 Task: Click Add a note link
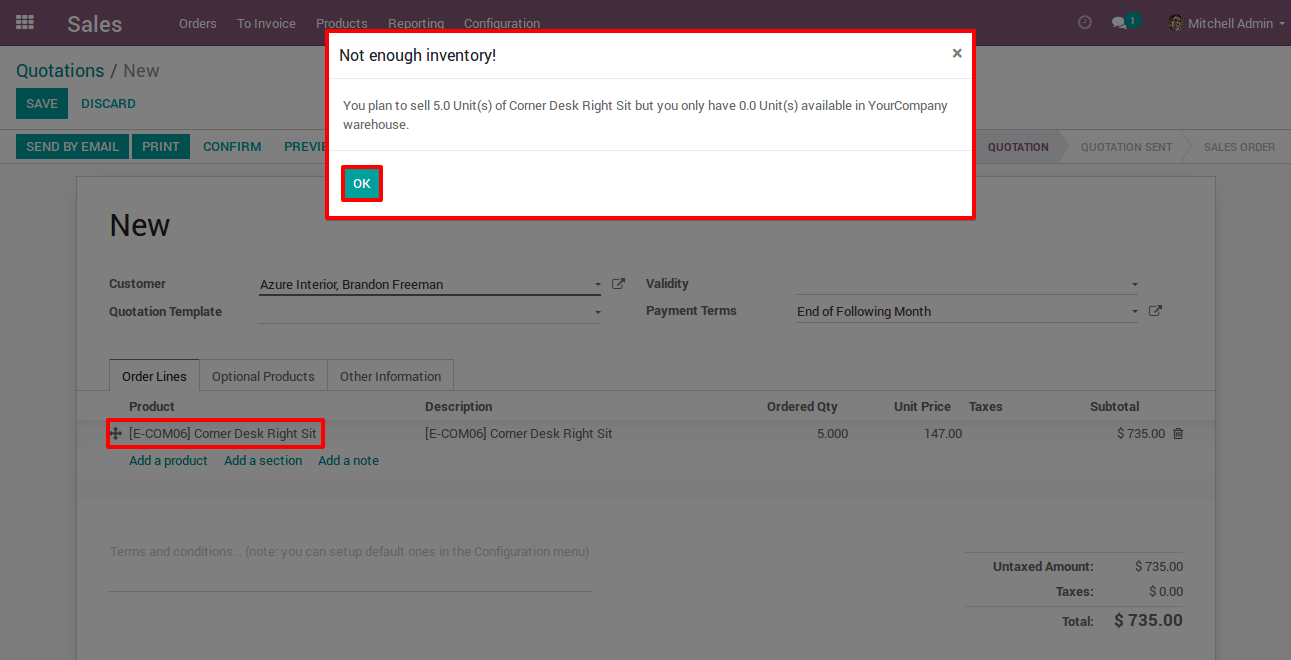(x=348, y=461)
